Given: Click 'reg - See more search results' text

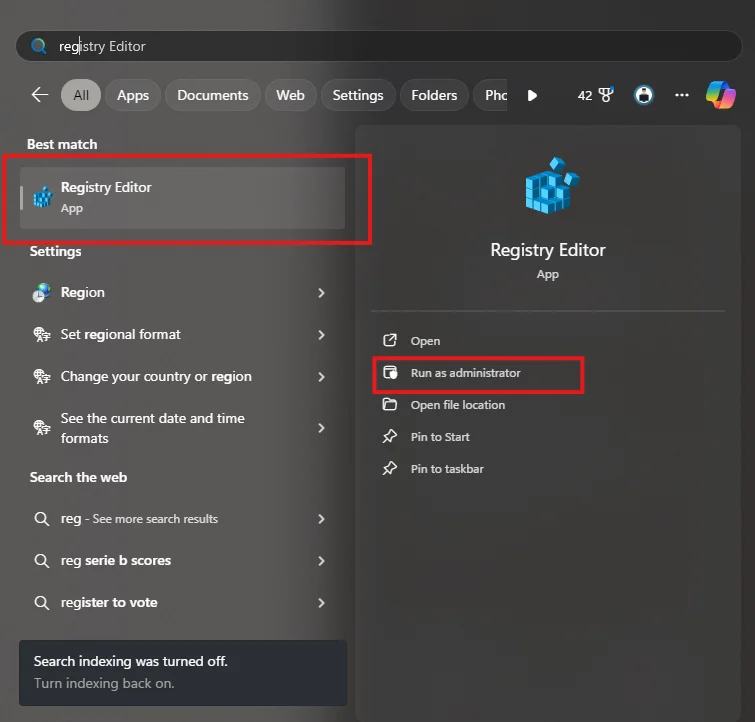Looking at the screenshot, I should (x=139, y=519).
